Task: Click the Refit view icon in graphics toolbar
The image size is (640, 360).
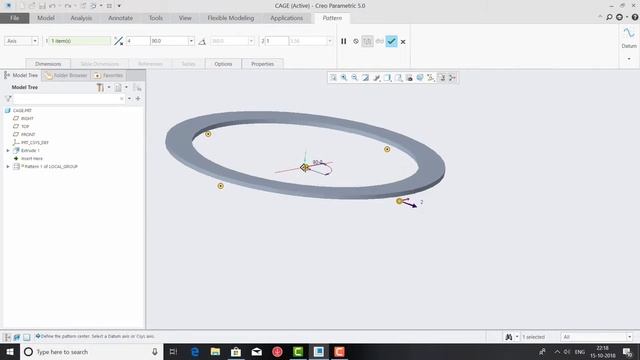Action: (333, 78)
